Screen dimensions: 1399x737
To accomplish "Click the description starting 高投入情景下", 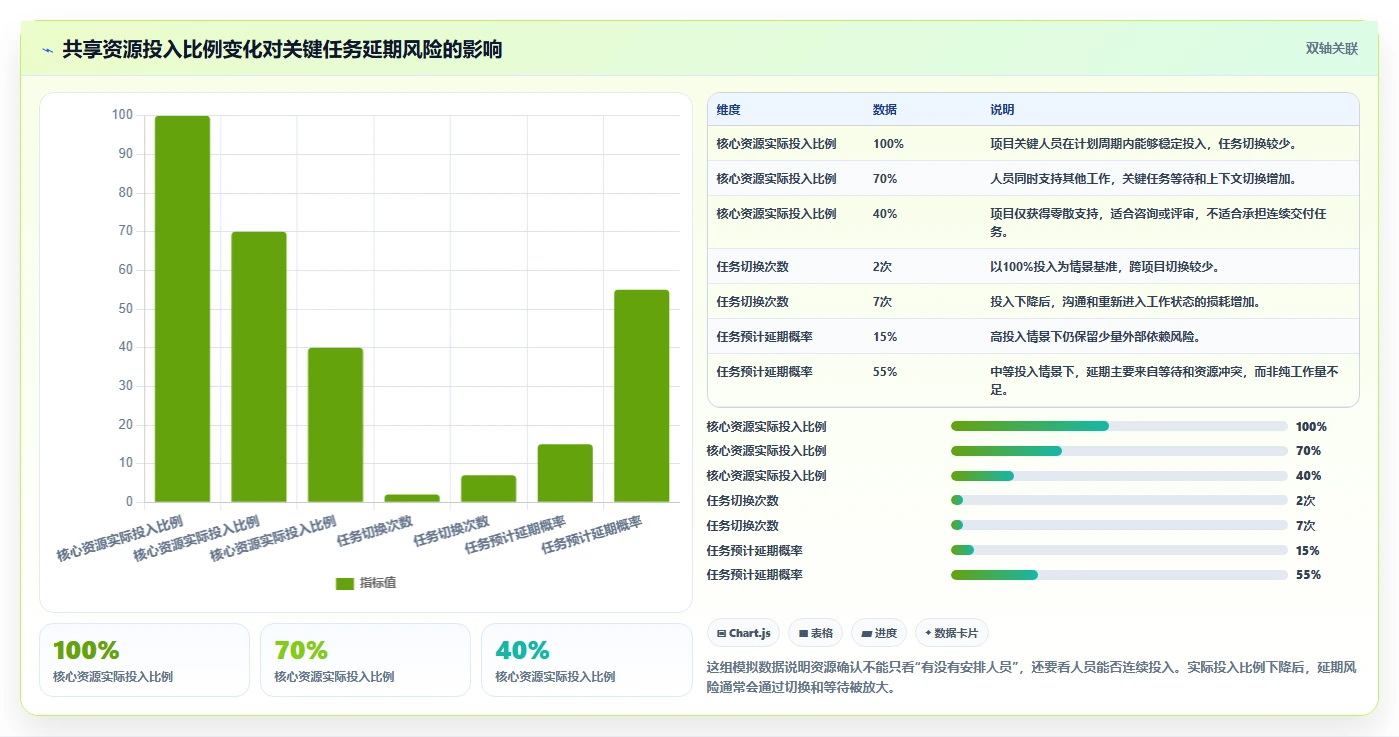I will pyautogui.click(x=1095, y=337).
